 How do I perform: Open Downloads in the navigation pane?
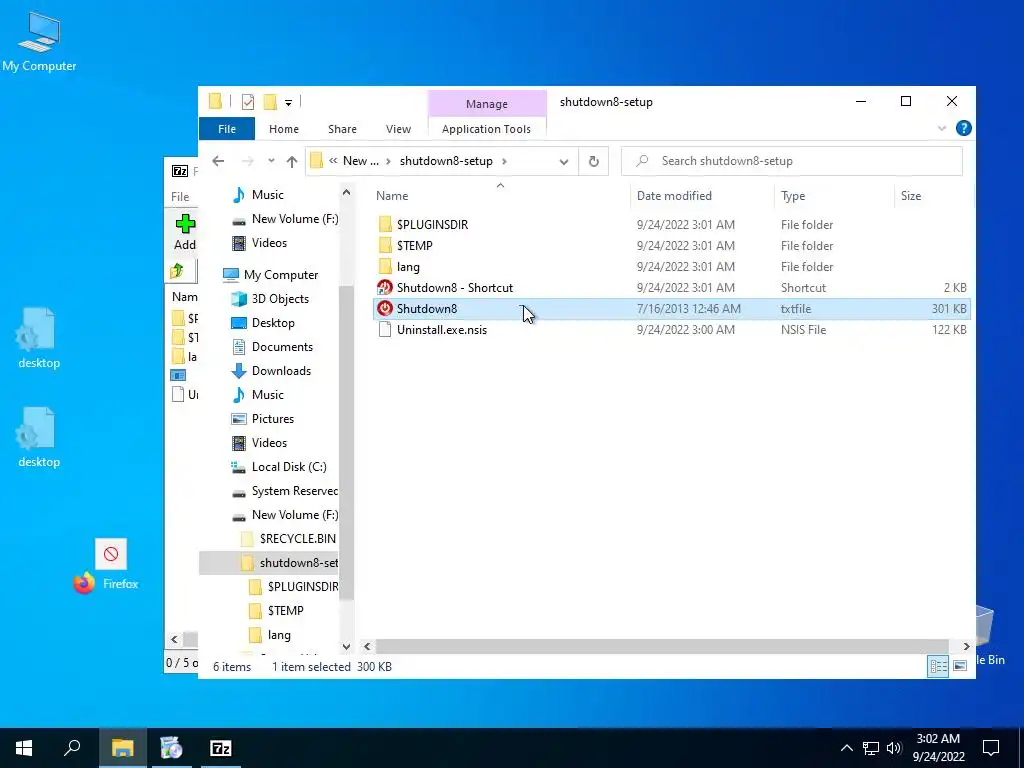[x=281, y=371]
